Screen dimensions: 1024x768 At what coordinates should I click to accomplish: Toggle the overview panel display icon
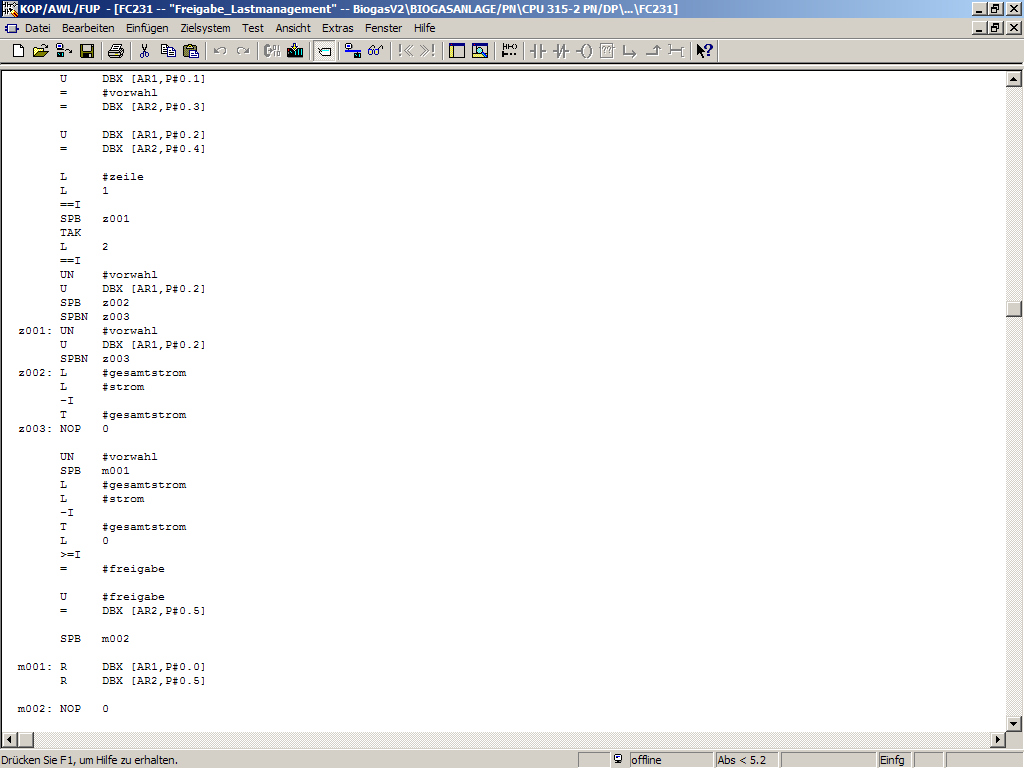point(457,51)
